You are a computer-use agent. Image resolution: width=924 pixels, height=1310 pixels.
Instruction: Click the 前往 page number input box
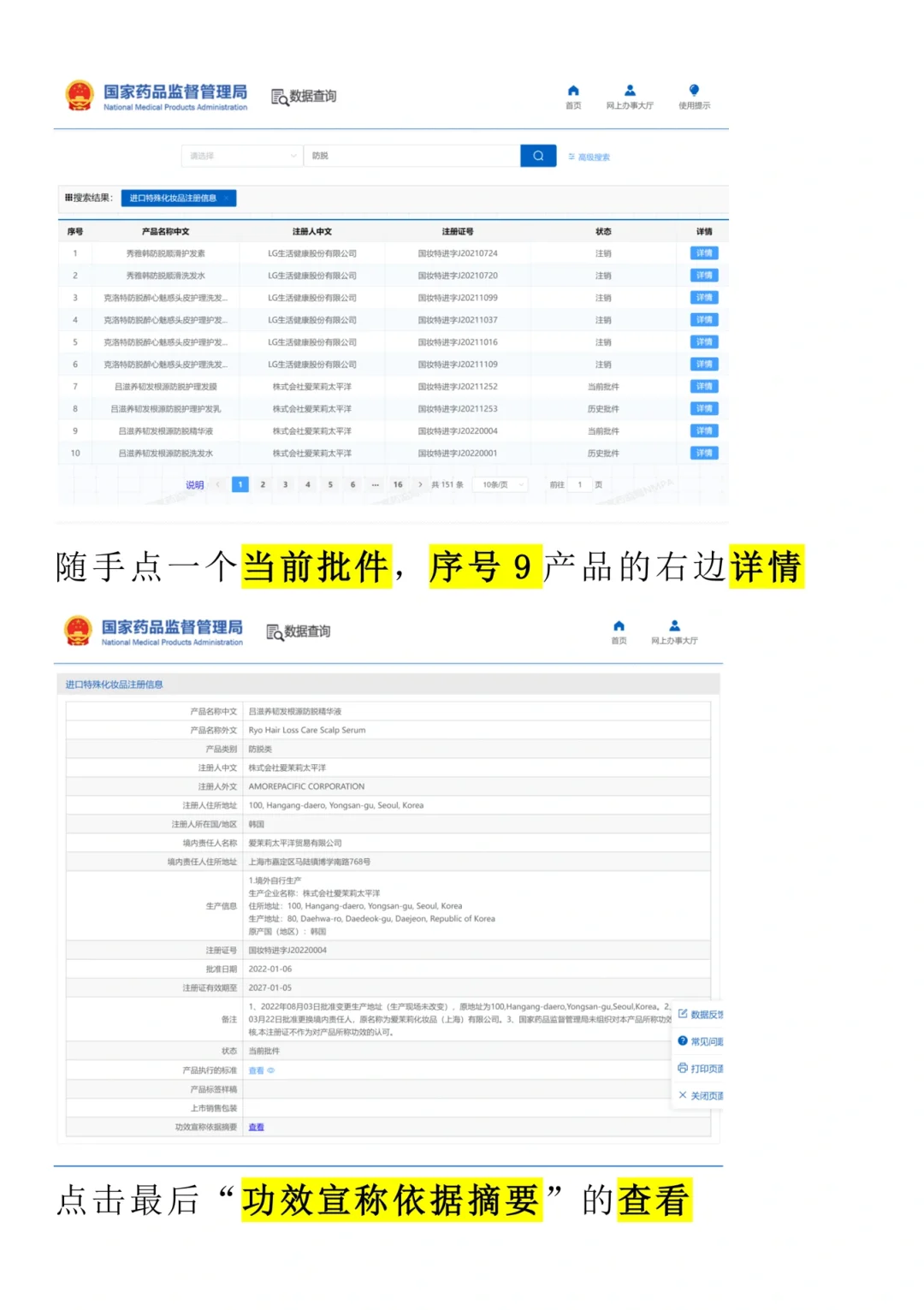click(579, 484)
